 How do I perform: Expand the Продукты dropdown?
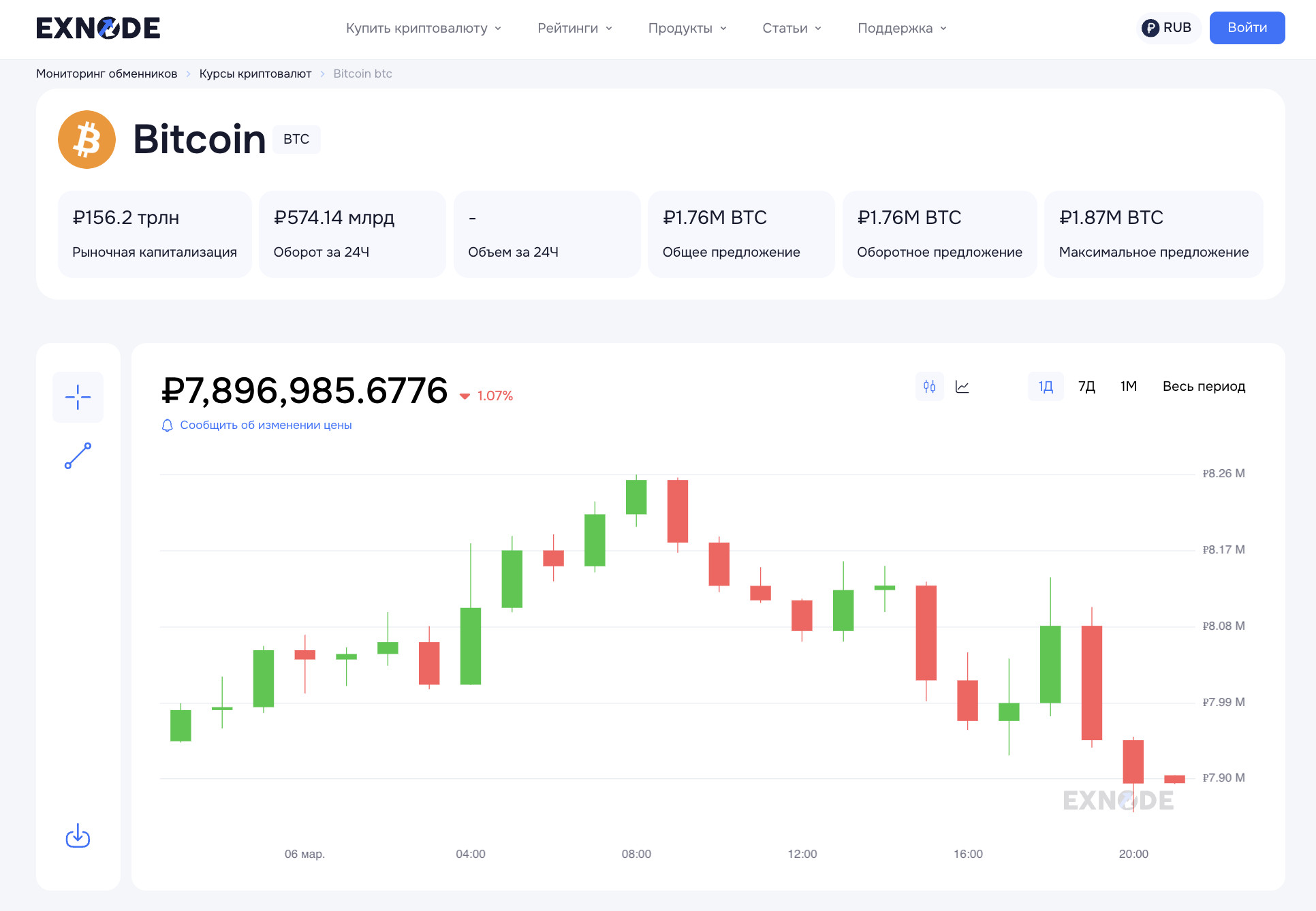pyautogui.click(x=687, y=28)
